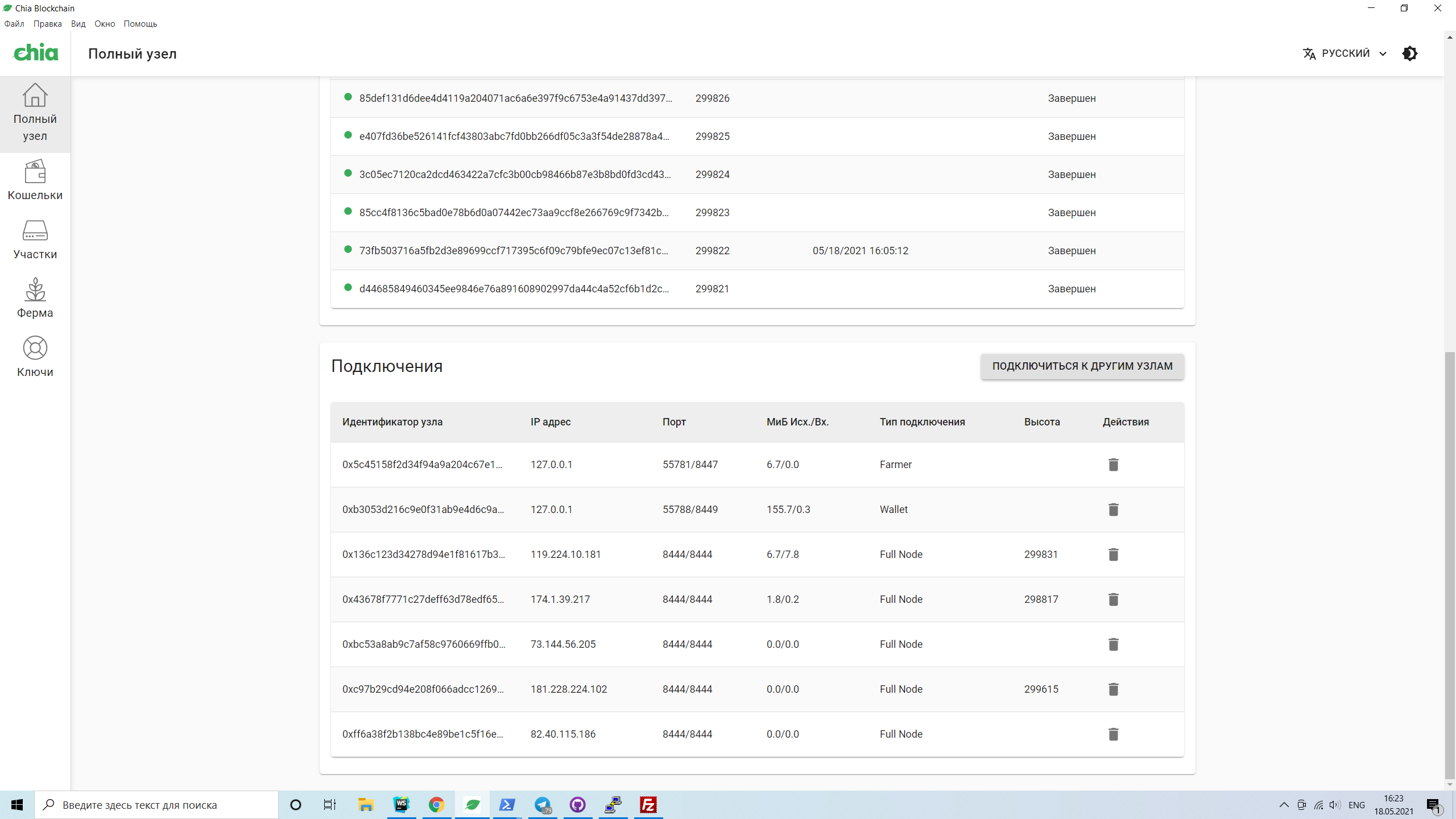1456x819 pixels.
Task: Click the Windows taskbar search field
Action: click(156, 805)
